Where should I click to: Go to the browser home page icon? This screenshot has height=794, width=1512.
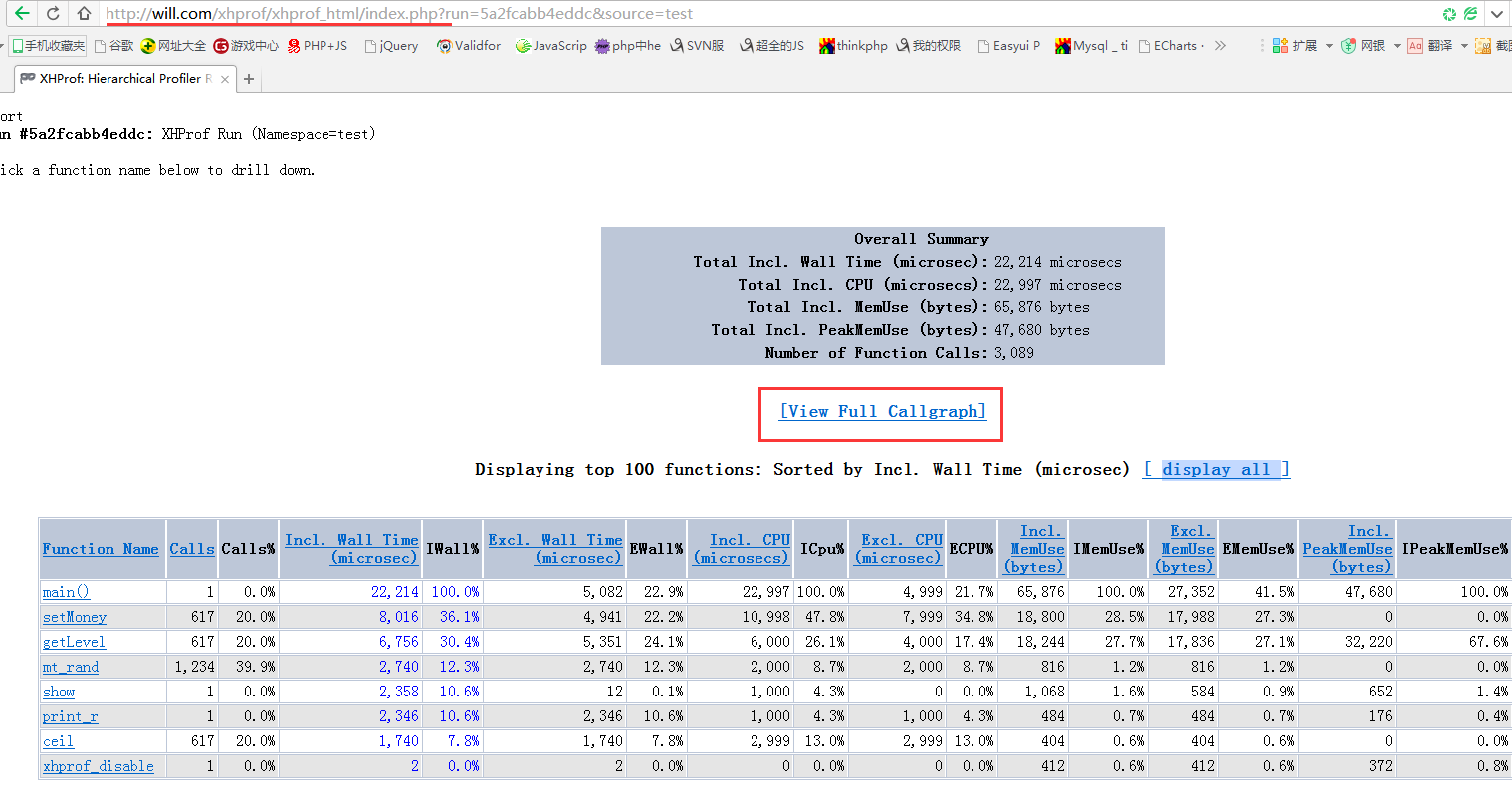(x=85, y=14)
